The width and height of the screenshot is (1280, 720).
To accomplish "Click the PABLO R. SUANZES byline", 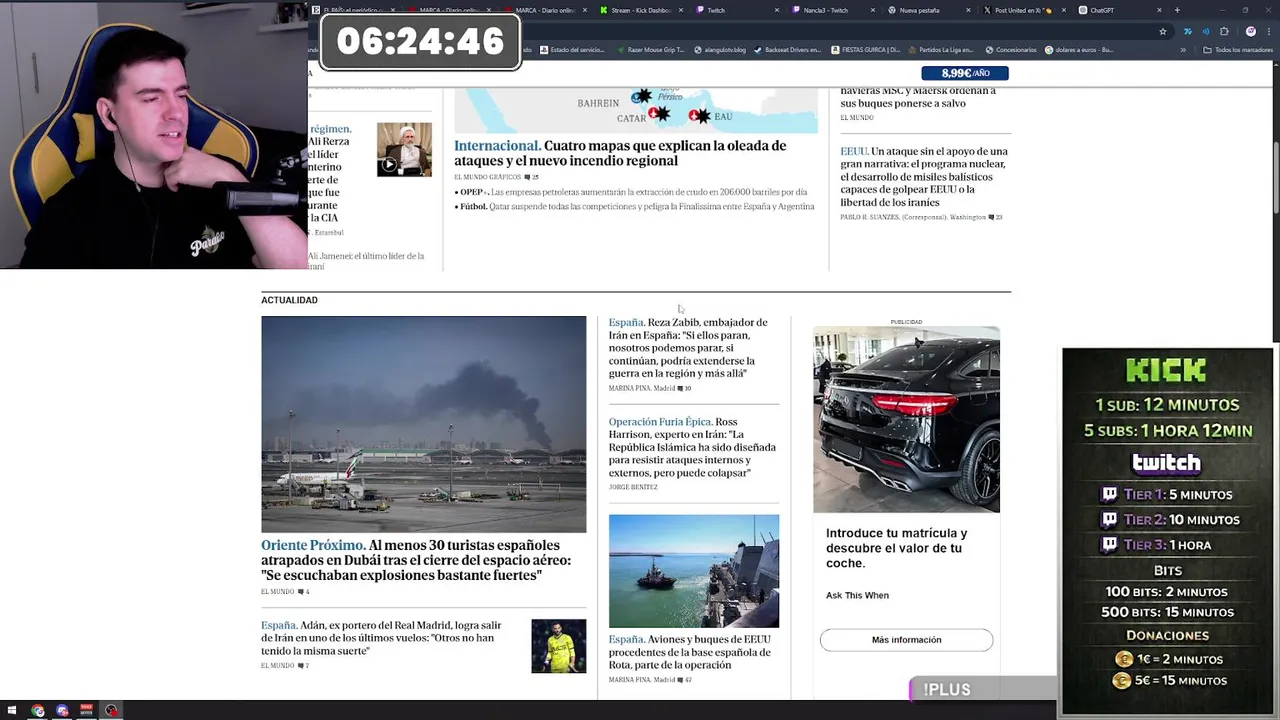I will click(913, 217).
